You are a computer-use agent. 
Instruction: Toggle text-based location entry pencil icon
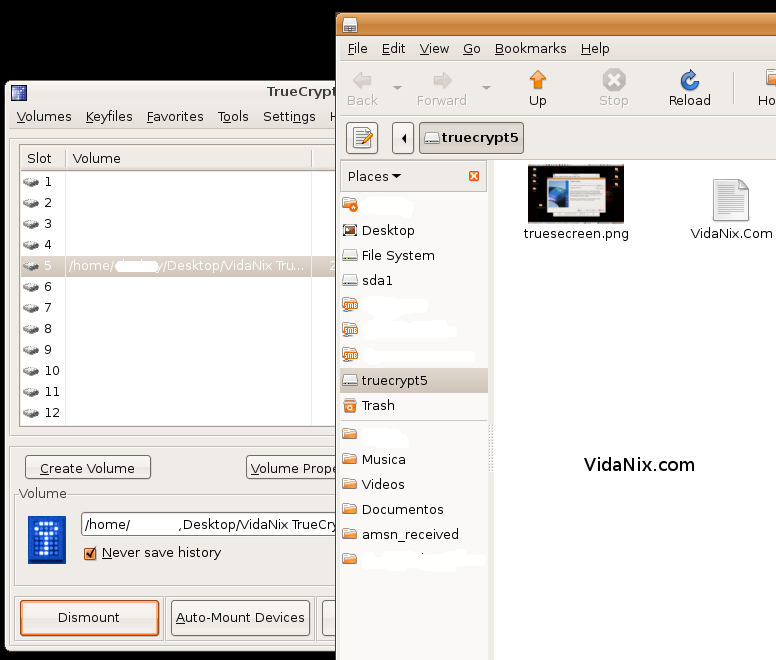362,138
